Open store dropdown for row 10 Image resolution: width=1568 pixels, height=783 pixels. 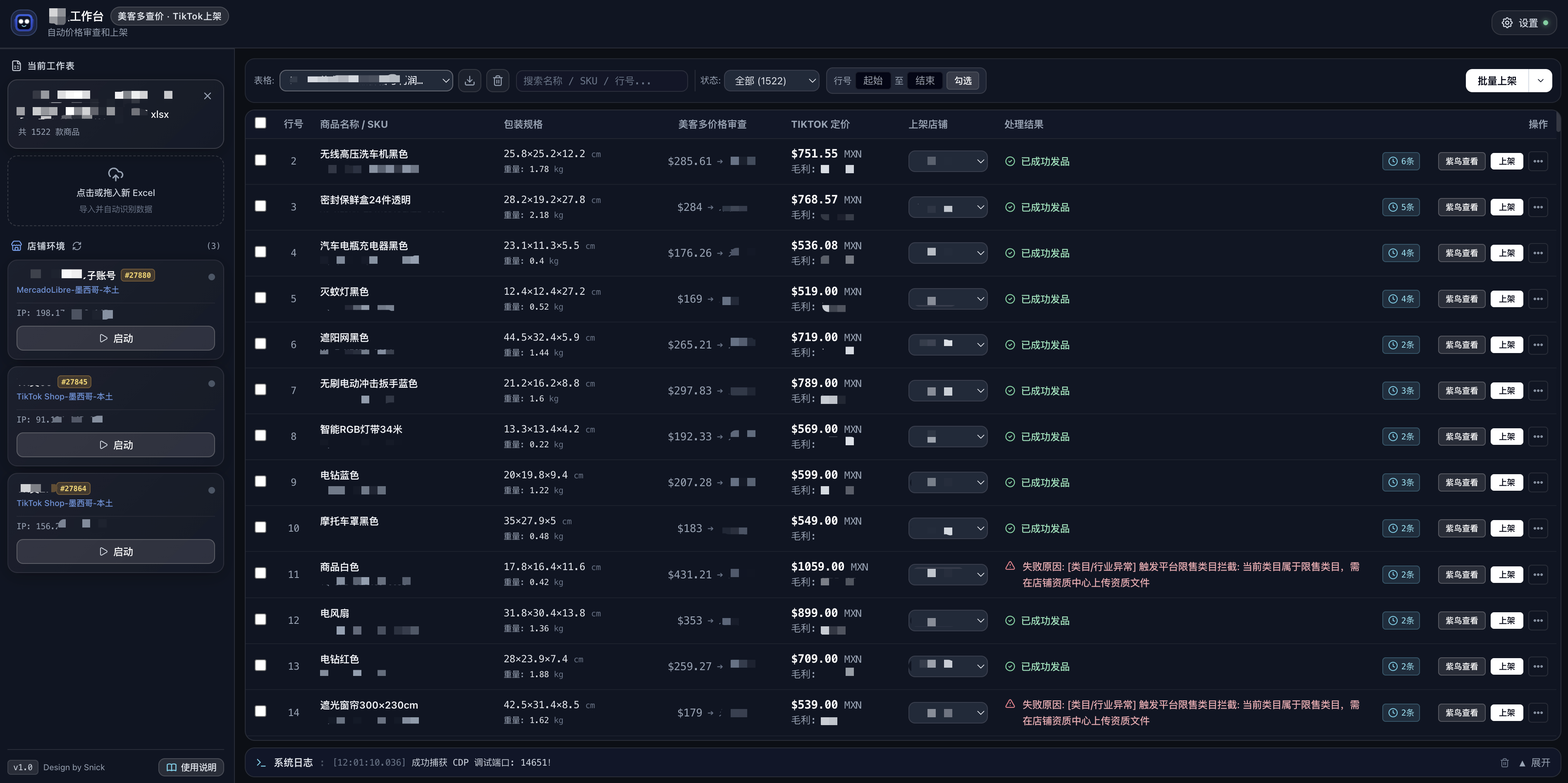[x=948, y=529]
